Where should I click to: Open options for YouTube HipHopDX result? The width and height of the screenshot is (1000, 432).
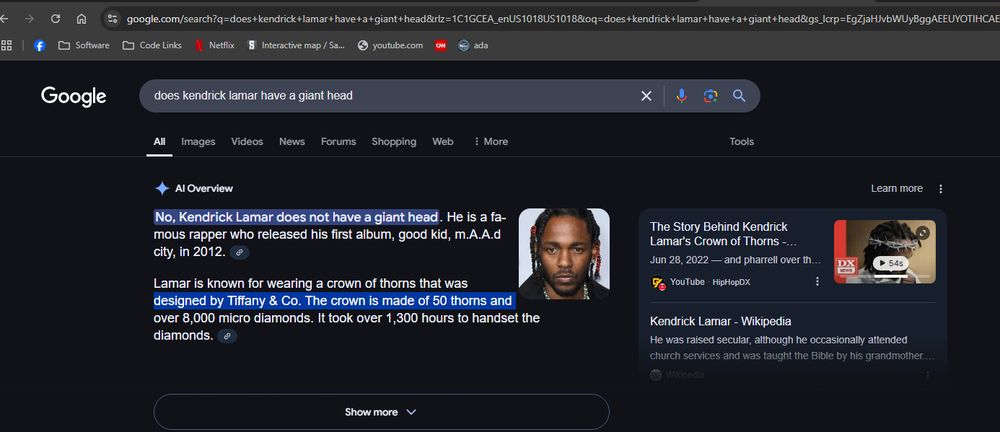pos(817,281)
